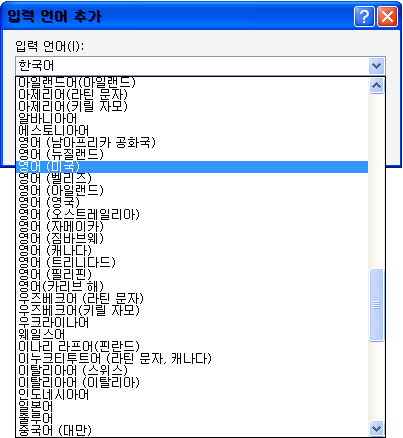Click the language list scrollbar thumb

(x=377, y=305)
